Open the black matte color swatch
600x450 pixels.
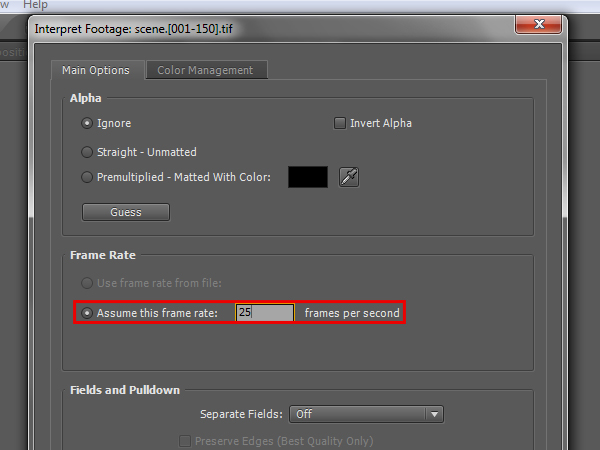pos(308,177)
